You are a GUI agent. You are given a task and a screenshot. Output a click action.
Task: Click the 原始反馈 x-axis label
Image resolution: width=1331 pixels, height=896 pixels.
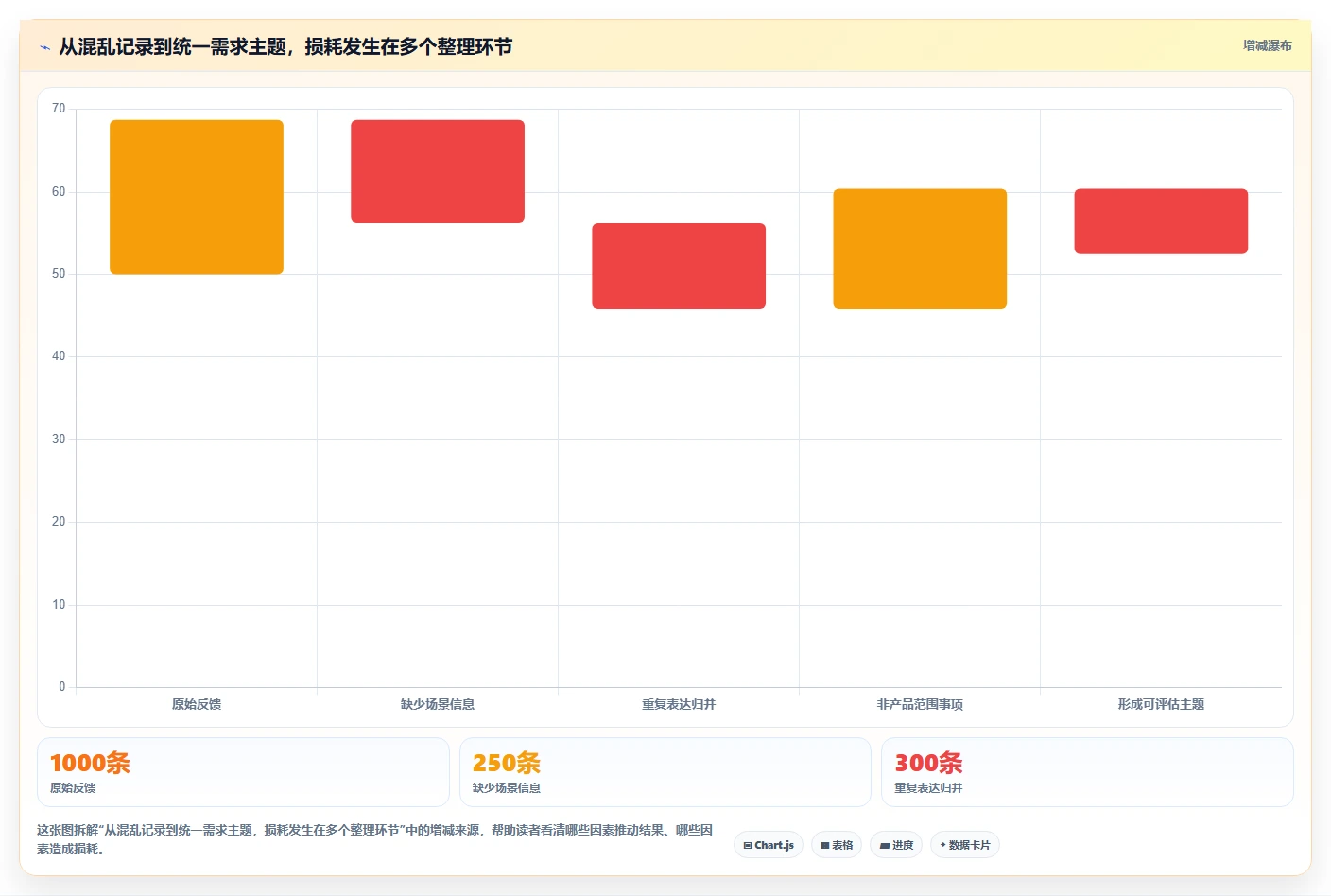[197, 704]
